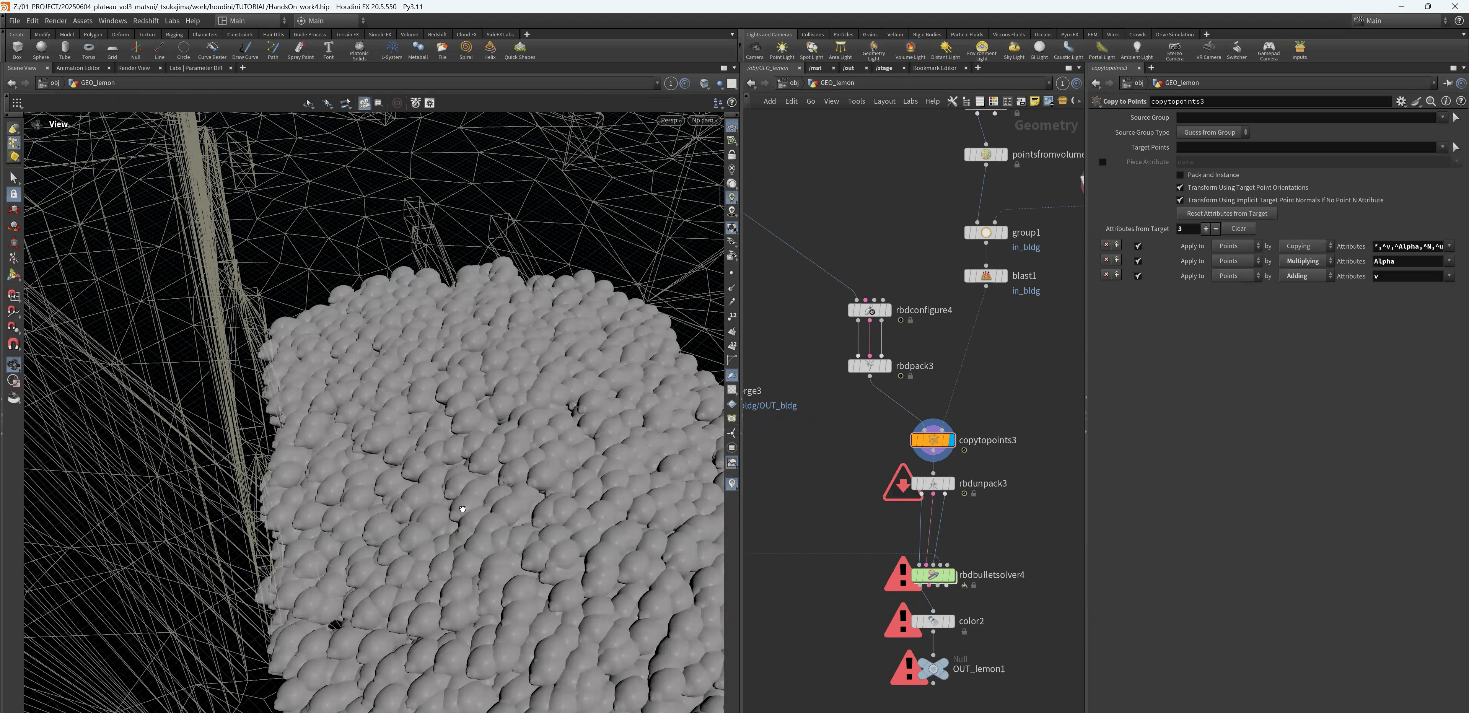This screenshot has height=713, width=1469.
Task: Open the Source Group Type dropdown
Action: click(x=1213, y=132)
